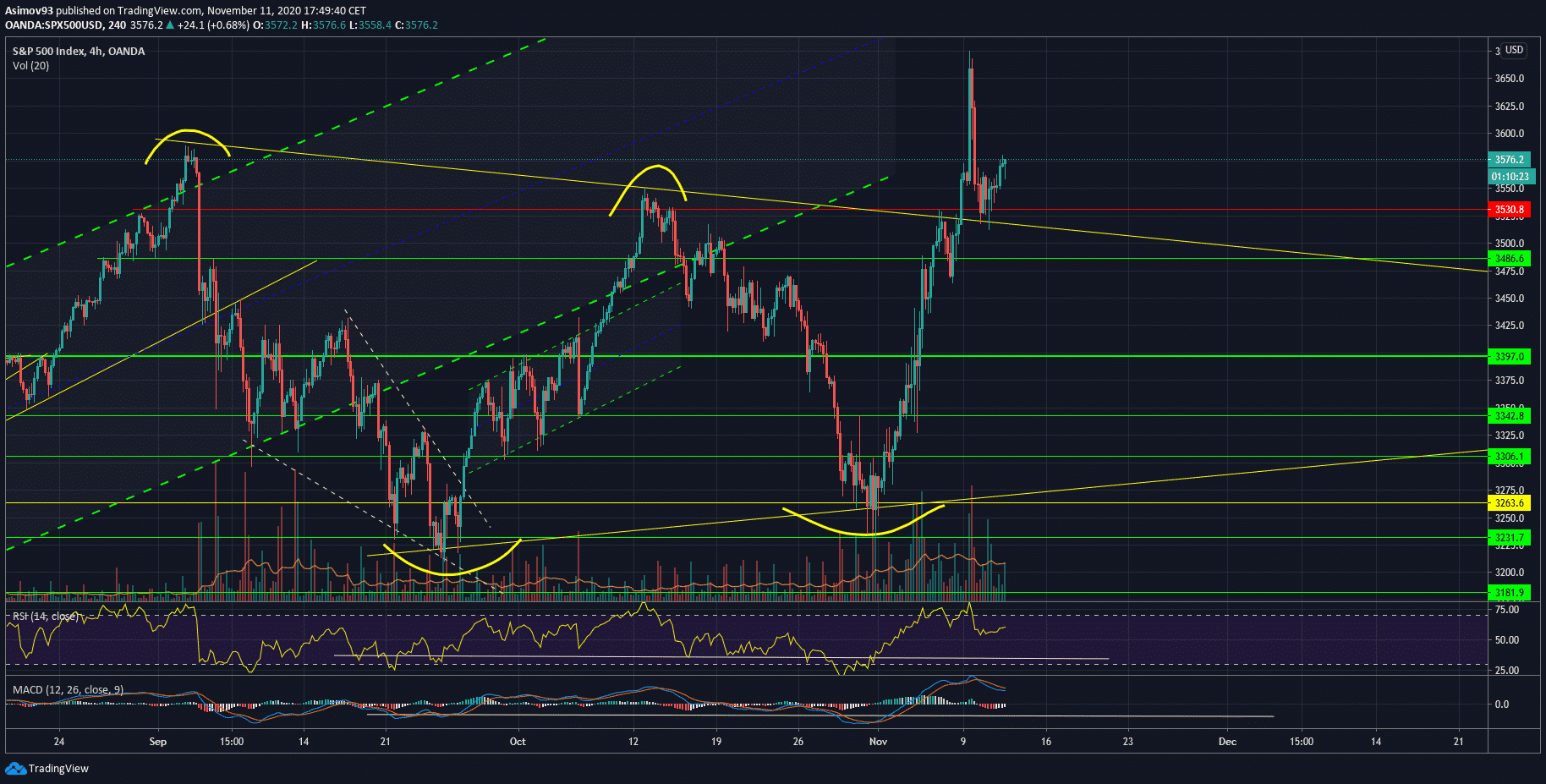The image size is (1546, 784).
Task: Select the green 3397.0 price level label
Action: (x=1509, y=357)
